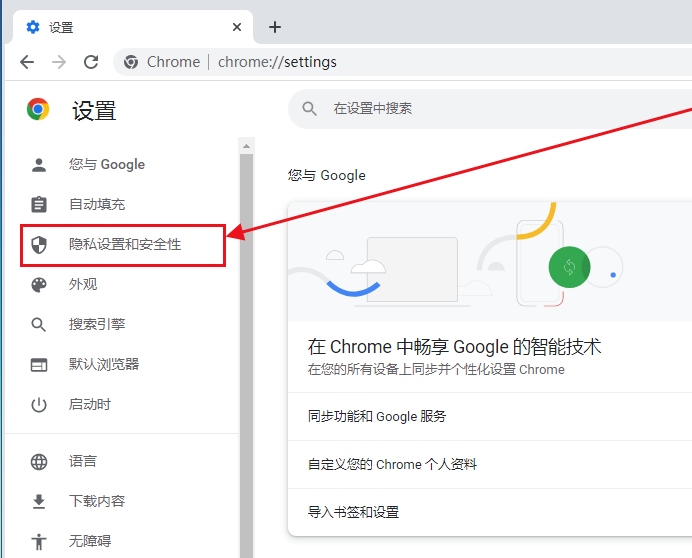Click the download icon for 下载内容

pos(39,501)
